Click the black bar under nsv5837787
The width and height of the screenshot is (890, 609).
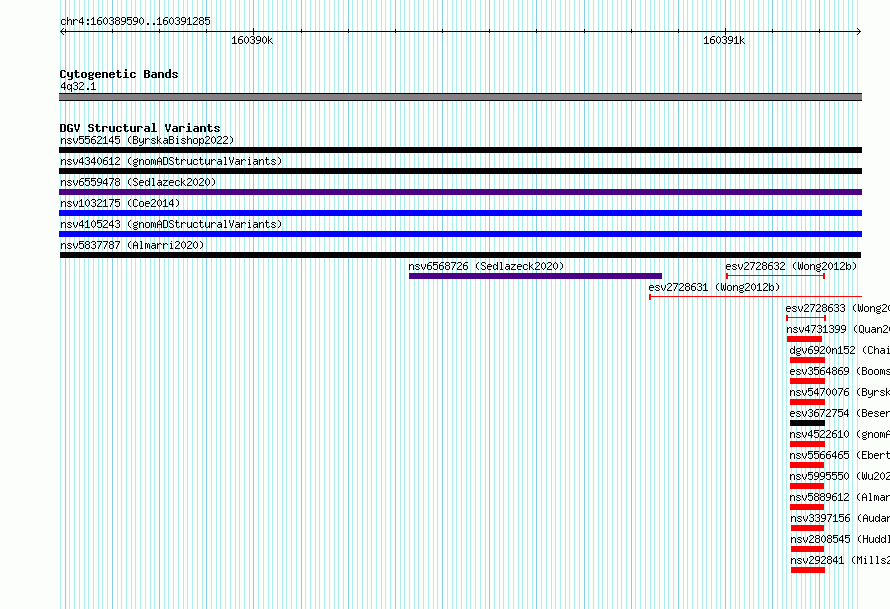[460, 255]
